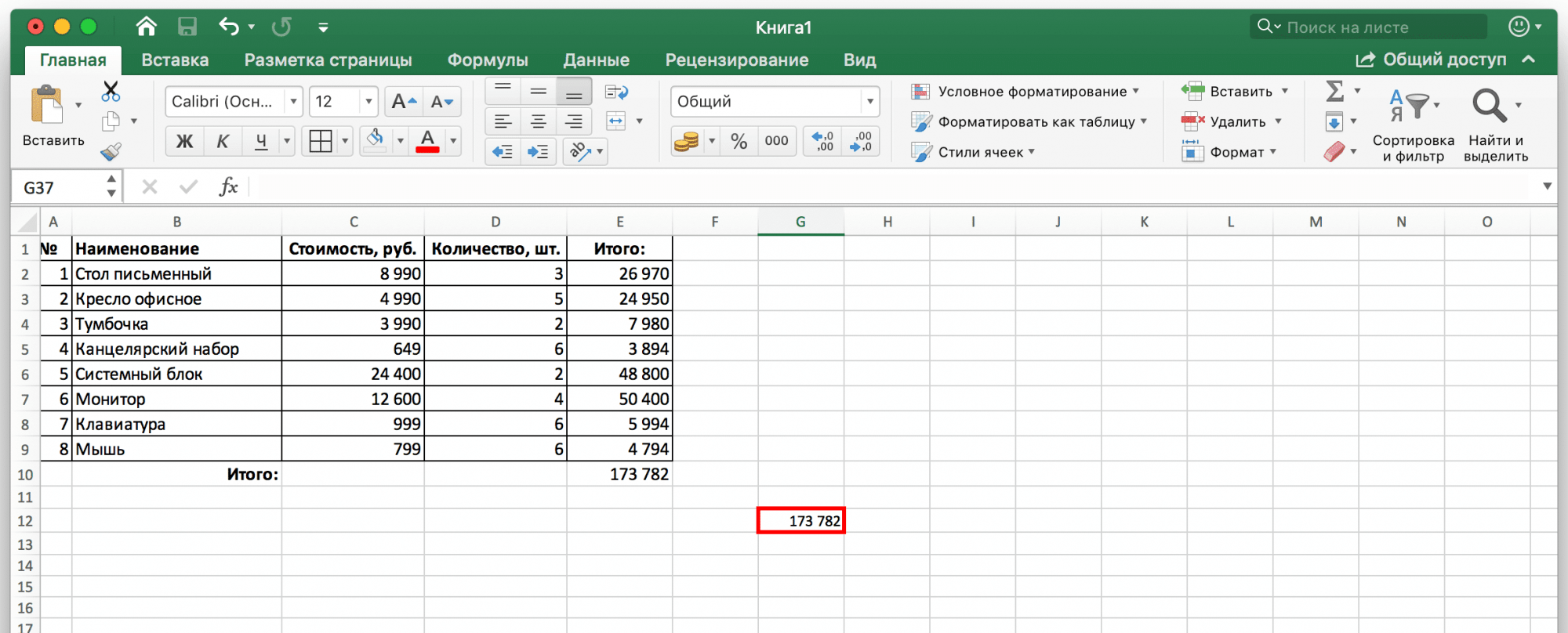Click the Вставить paste clipboard icon

point(46,105)
